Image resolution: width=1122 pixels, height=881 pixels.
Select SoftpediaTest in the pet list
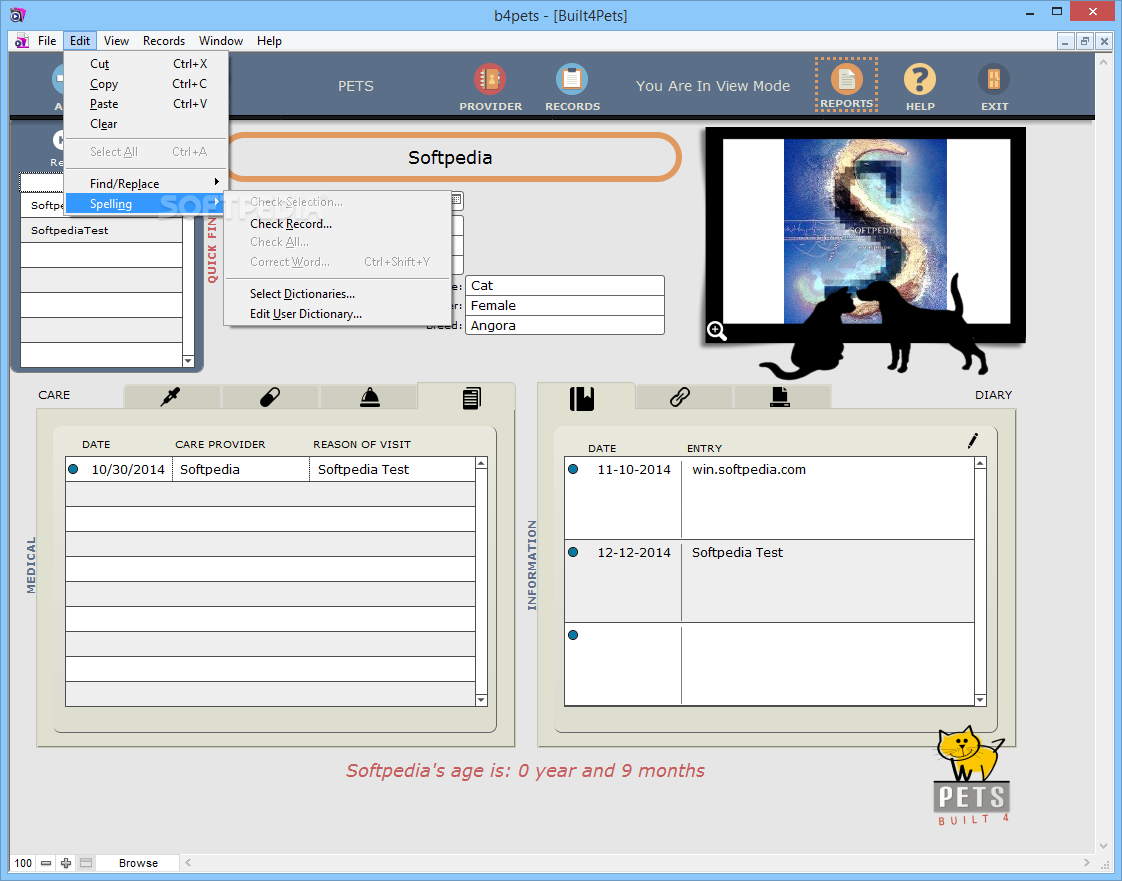pyautogui.click(x=102, y=230)
